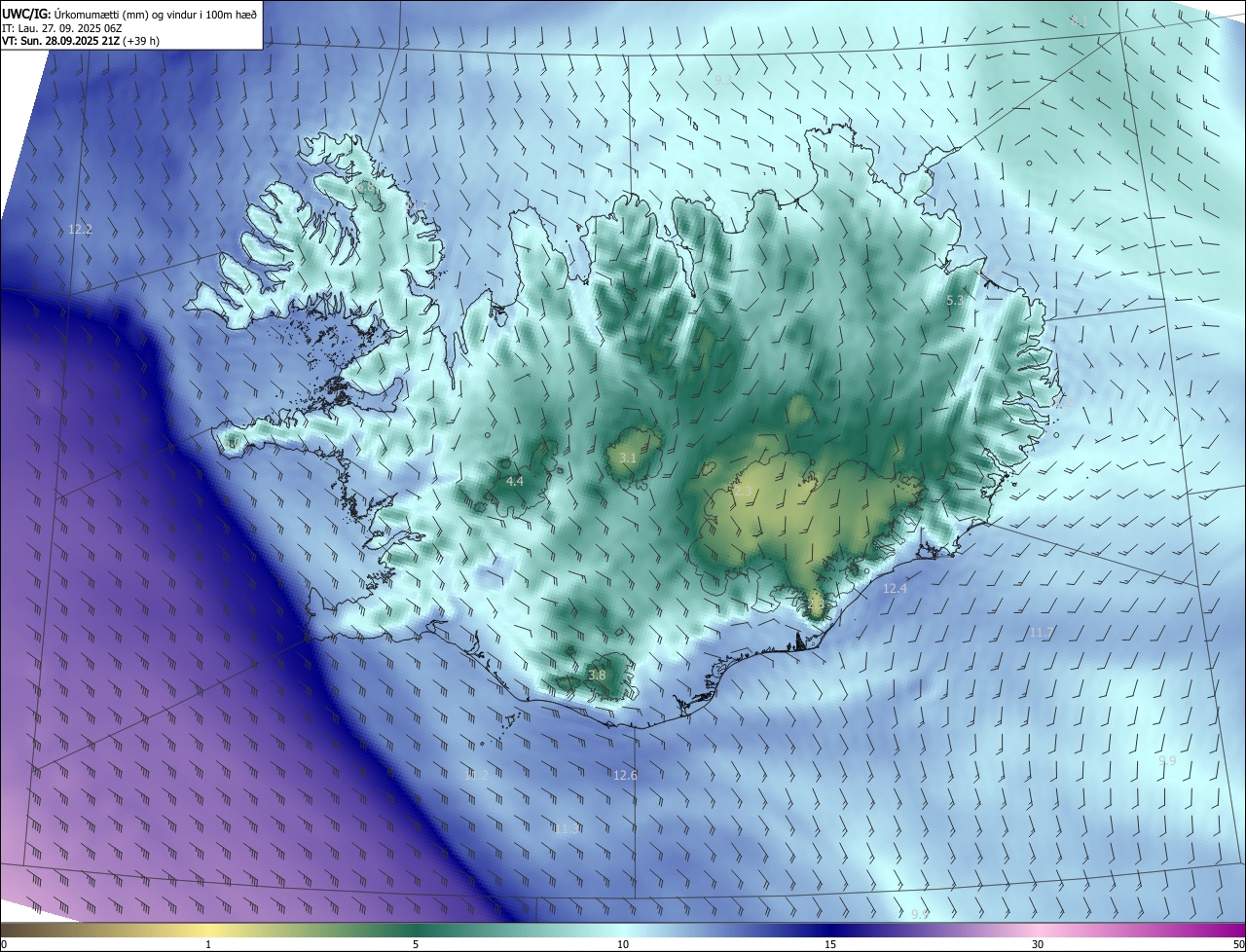Screen dimensions: 1246x952
Task: Click the 15 tick on the color scale
Action: click(x=830, y=944)
